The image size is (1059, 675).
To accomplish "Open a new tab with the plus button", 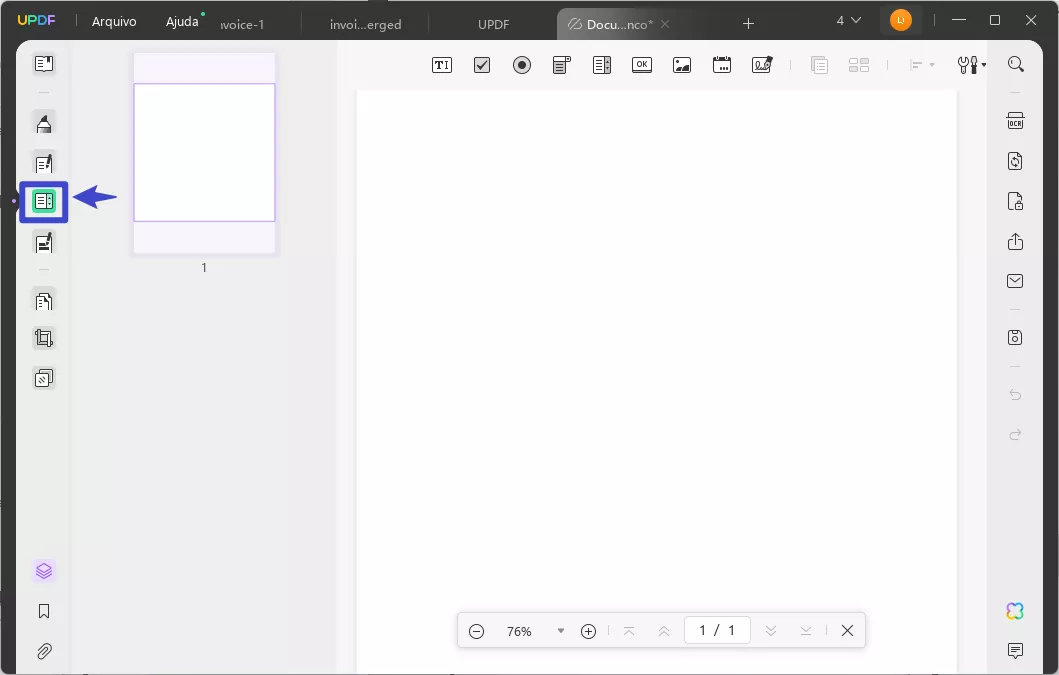I will tap(748, 23).
